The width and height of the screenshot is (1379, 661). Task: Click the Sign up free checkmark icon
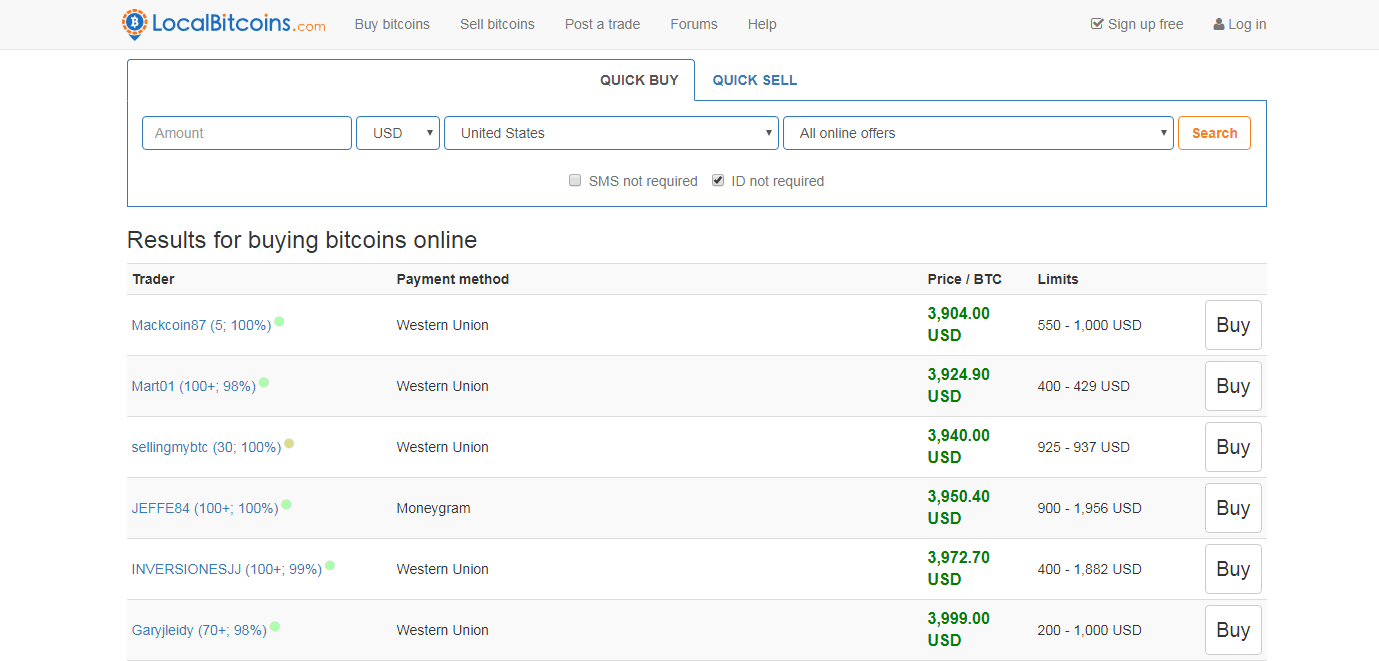1097,24
